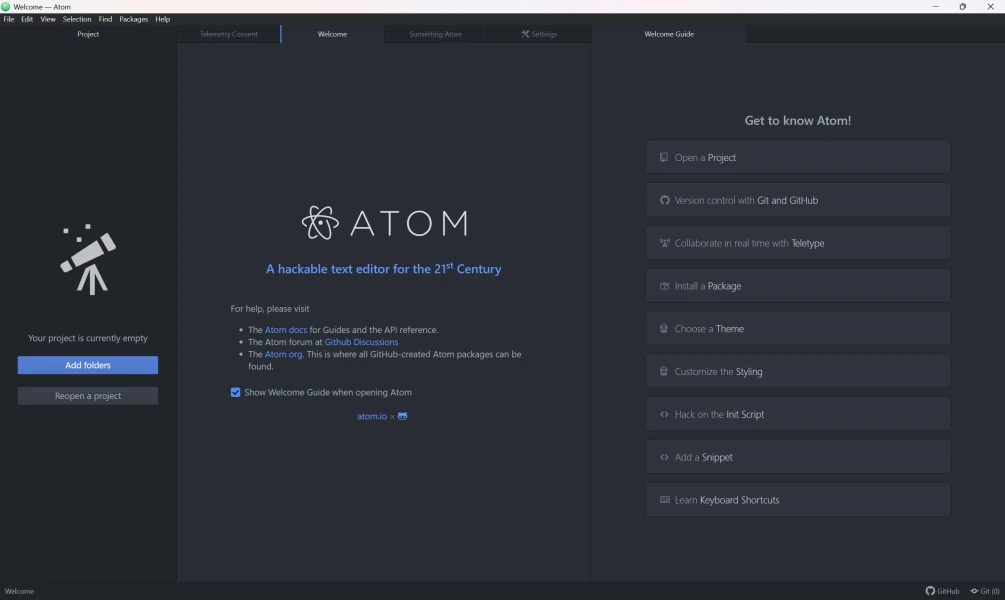1005x600 pixels.
Task: Click the Atom logo in Welcome pane
Action: 384,222
